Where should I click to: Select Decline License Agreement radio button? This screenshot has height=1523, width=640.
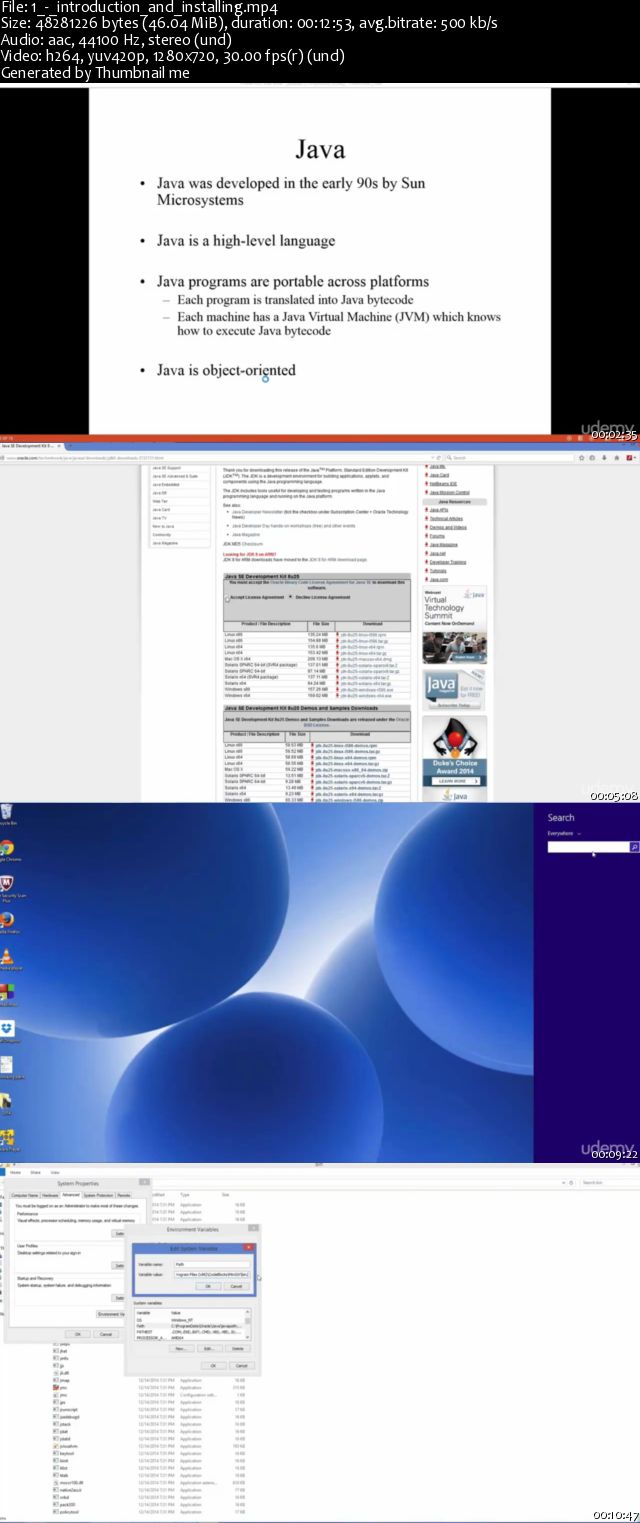pos(290,597)
